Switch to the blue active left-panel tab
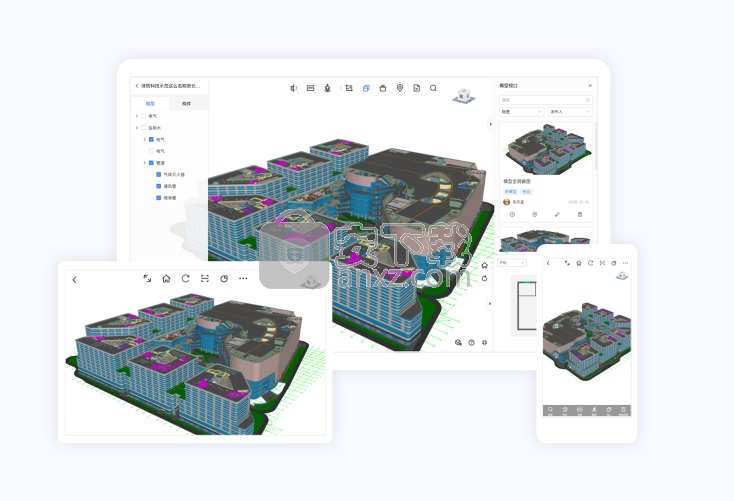This screenshot has height=501, width=734. (x=150, y=104)
